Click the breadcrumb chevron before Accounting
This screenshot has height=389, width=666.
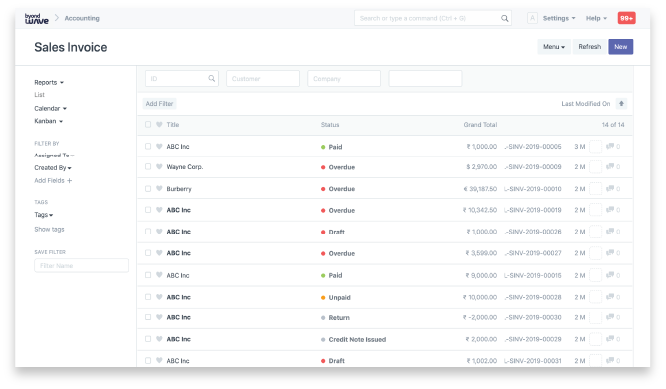[56, 18]
